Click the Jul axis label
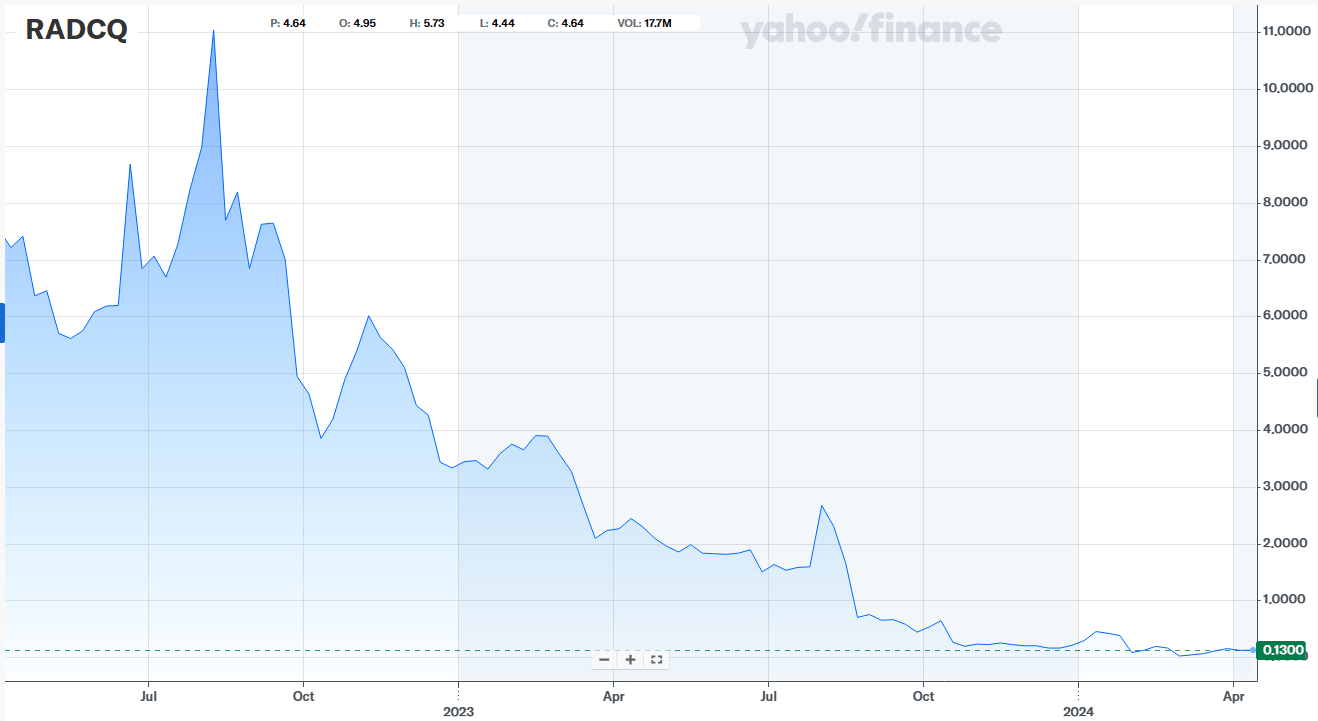The height and width of the screenshot is (721, 1318). (x=148, y=696)
